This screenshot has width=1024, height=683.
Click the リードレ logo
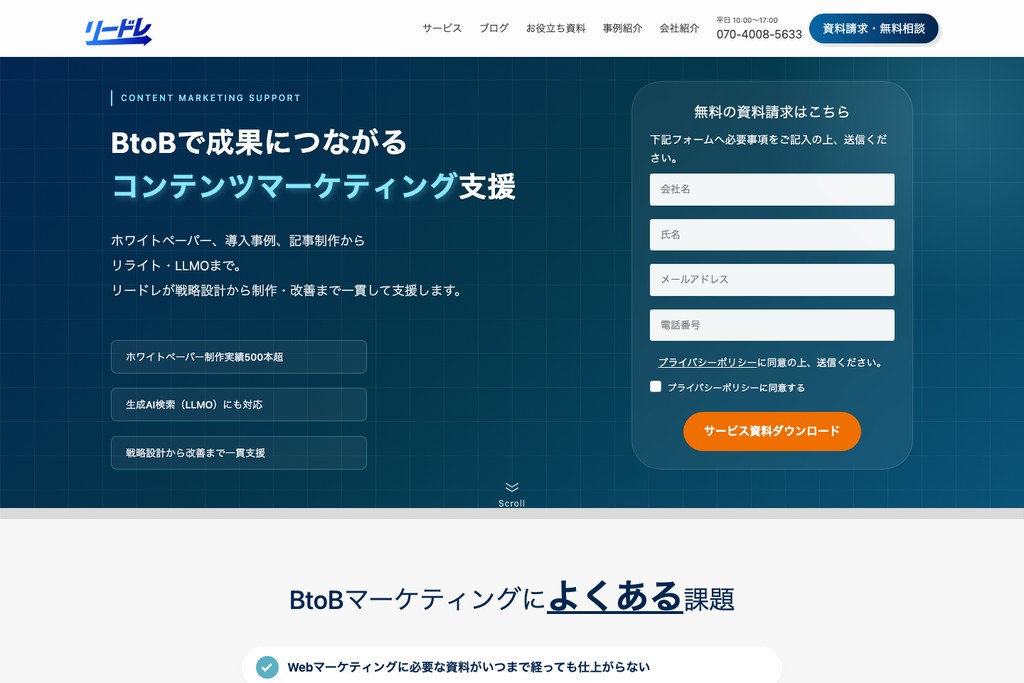[118, 31]
